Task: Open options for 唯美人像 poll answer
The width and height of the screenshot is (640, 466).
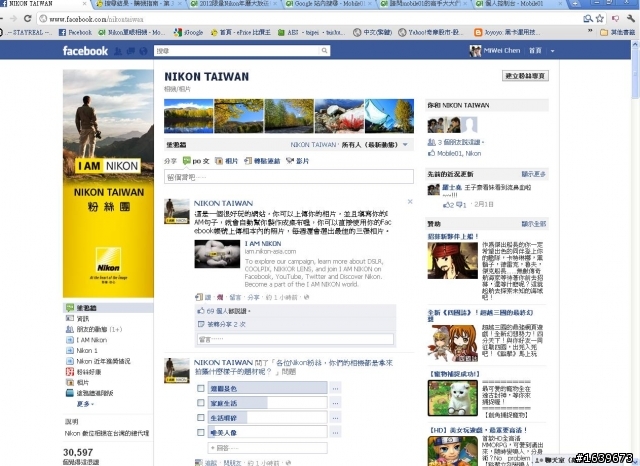Action: [x=335, y=432]
